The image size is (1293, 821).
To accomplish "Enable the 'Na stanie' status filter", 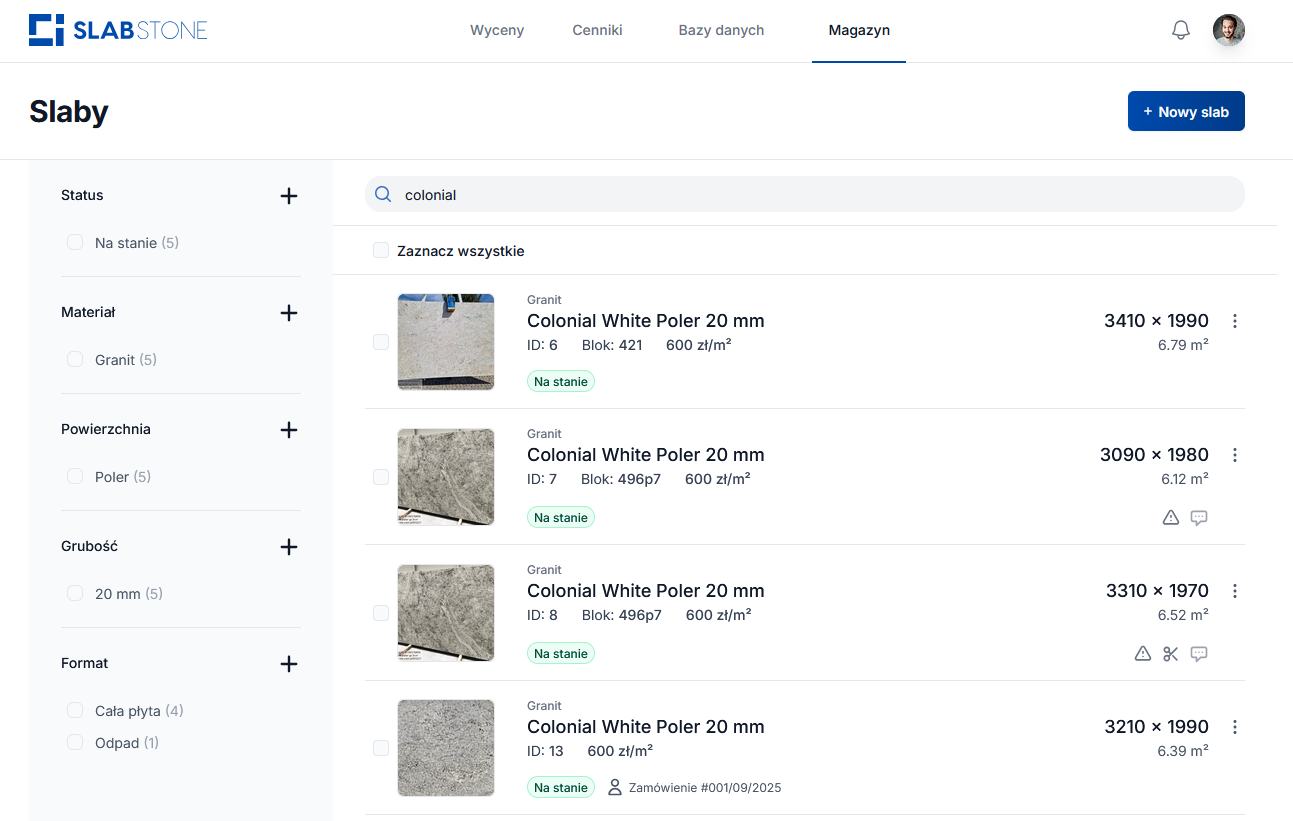I will click(x=75, y=243).
